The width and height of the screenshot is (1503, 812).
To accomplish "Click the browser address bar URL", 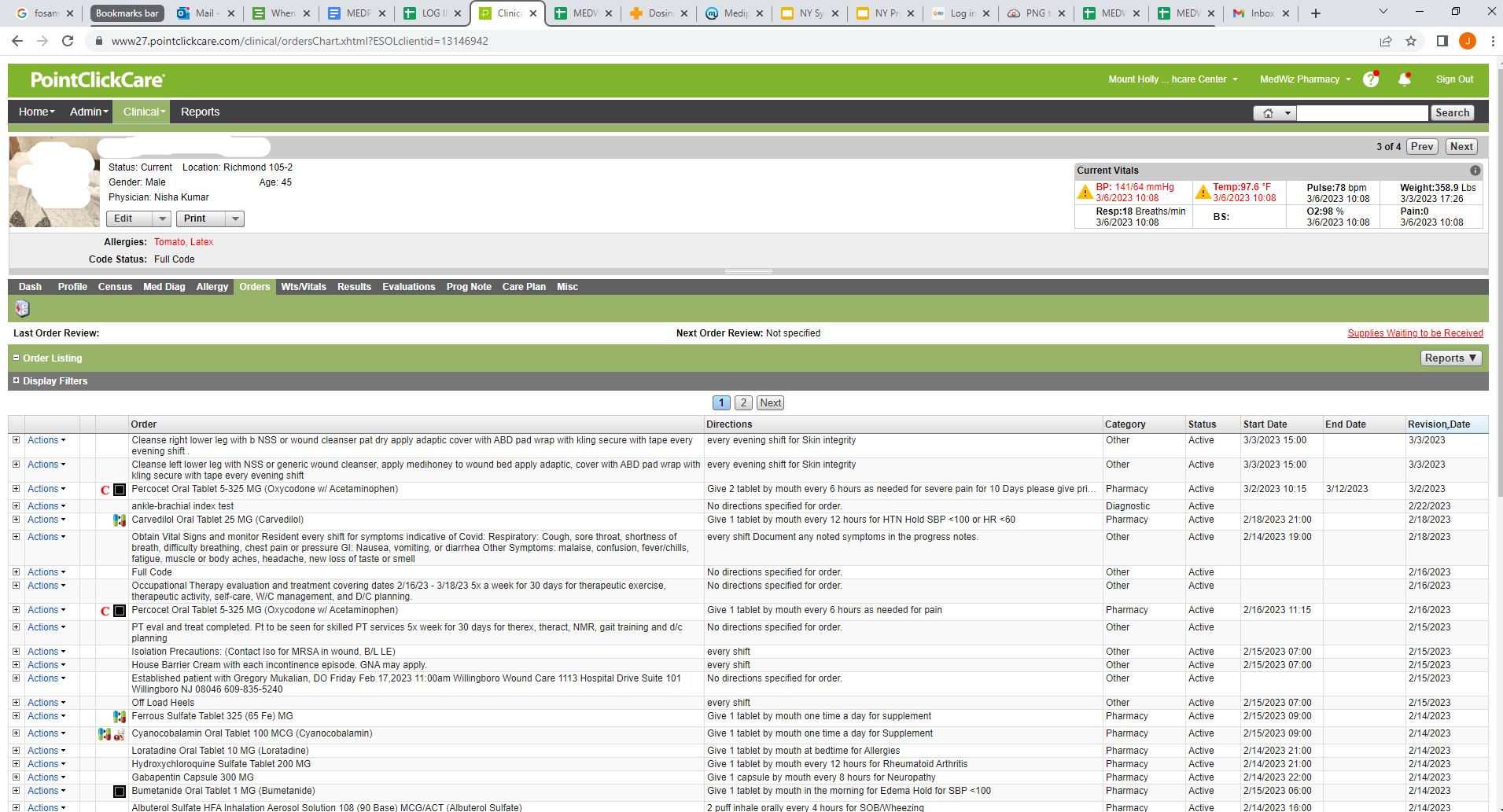I will [x=300, y=41].
